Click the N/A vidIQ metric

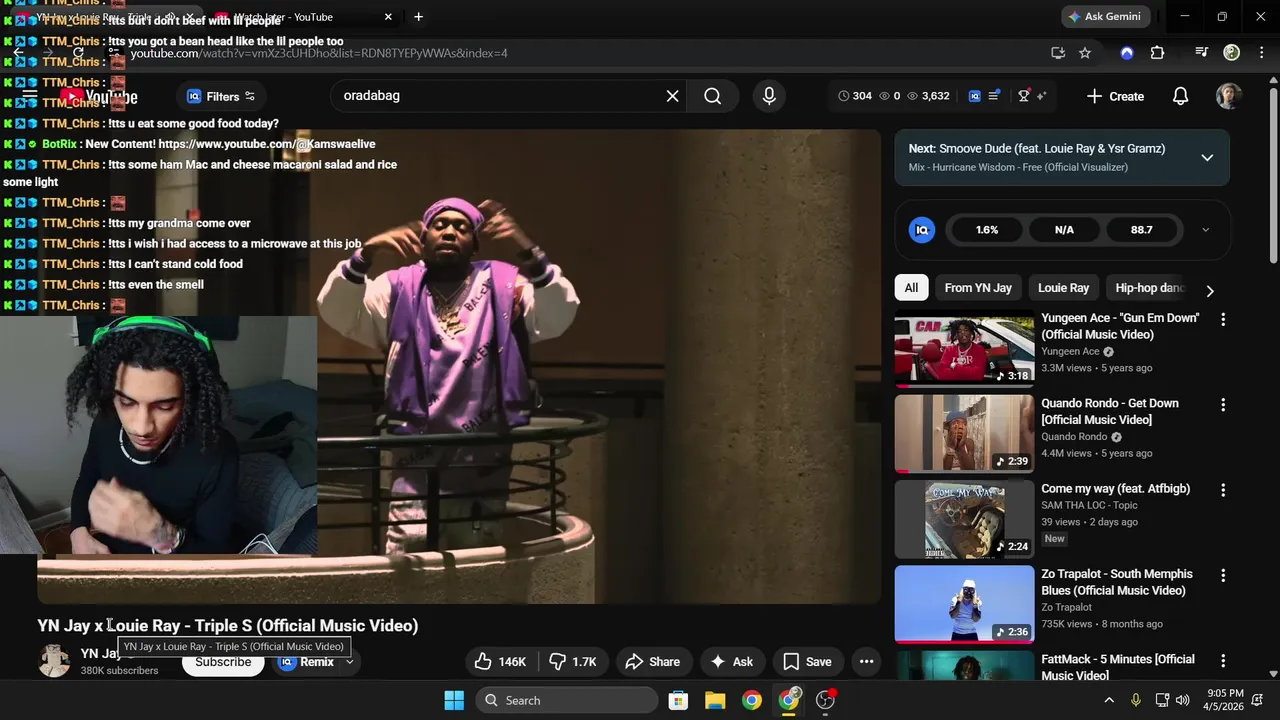[1064, 230]
